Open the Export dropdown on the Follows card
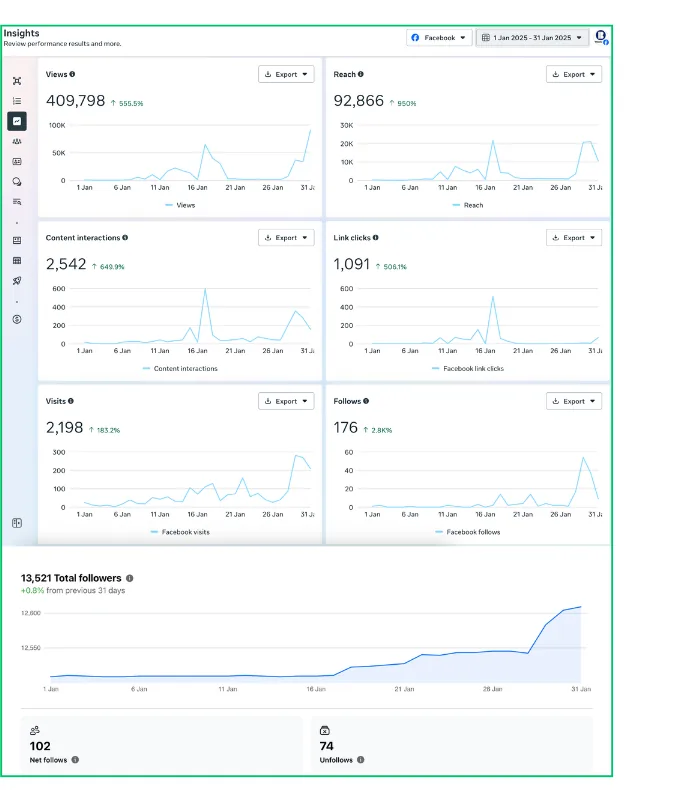Viewport: 675px width, 790px height. click(574, 401)
